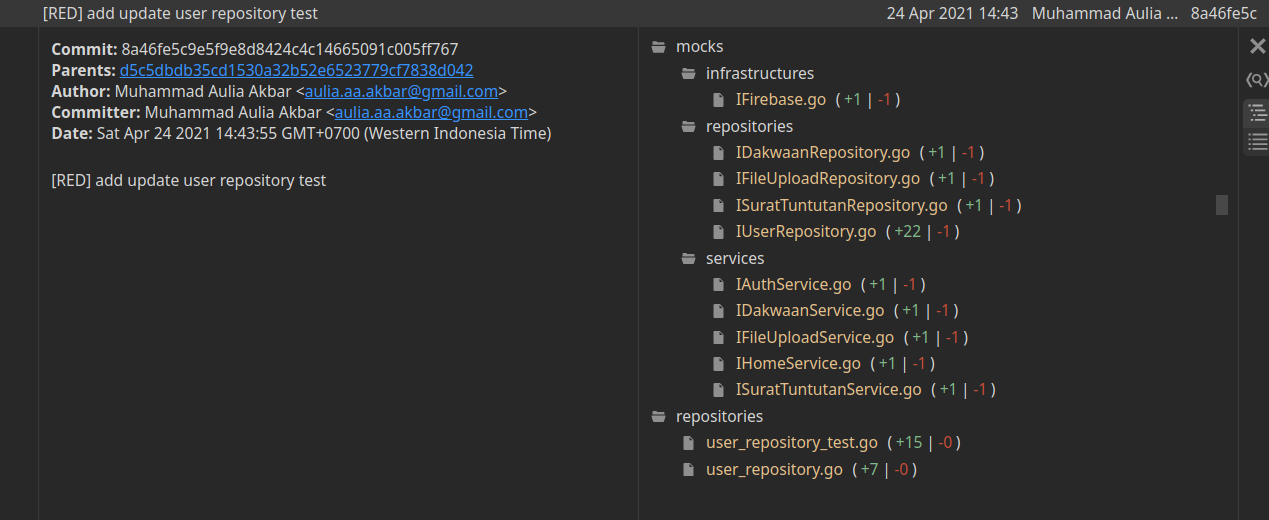The width and height of the screenshot is (1269, 520).
Task: Switch to tree view of files
Action: coord(1257,114)
